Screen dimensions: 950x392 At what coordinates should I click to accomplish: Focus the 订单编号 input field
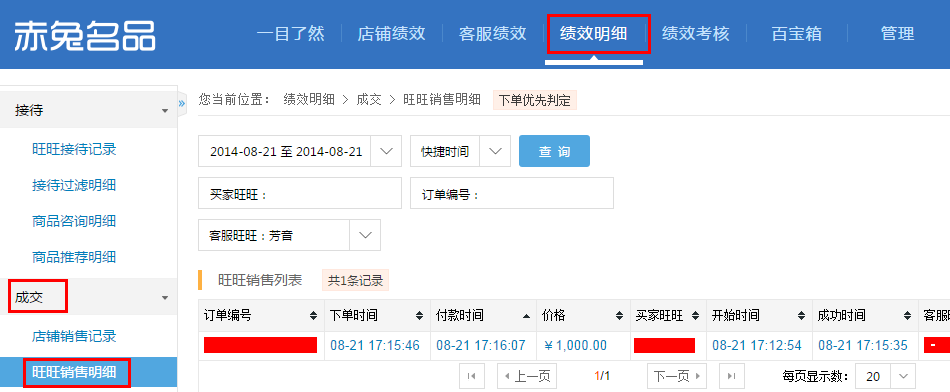[512, 193]
